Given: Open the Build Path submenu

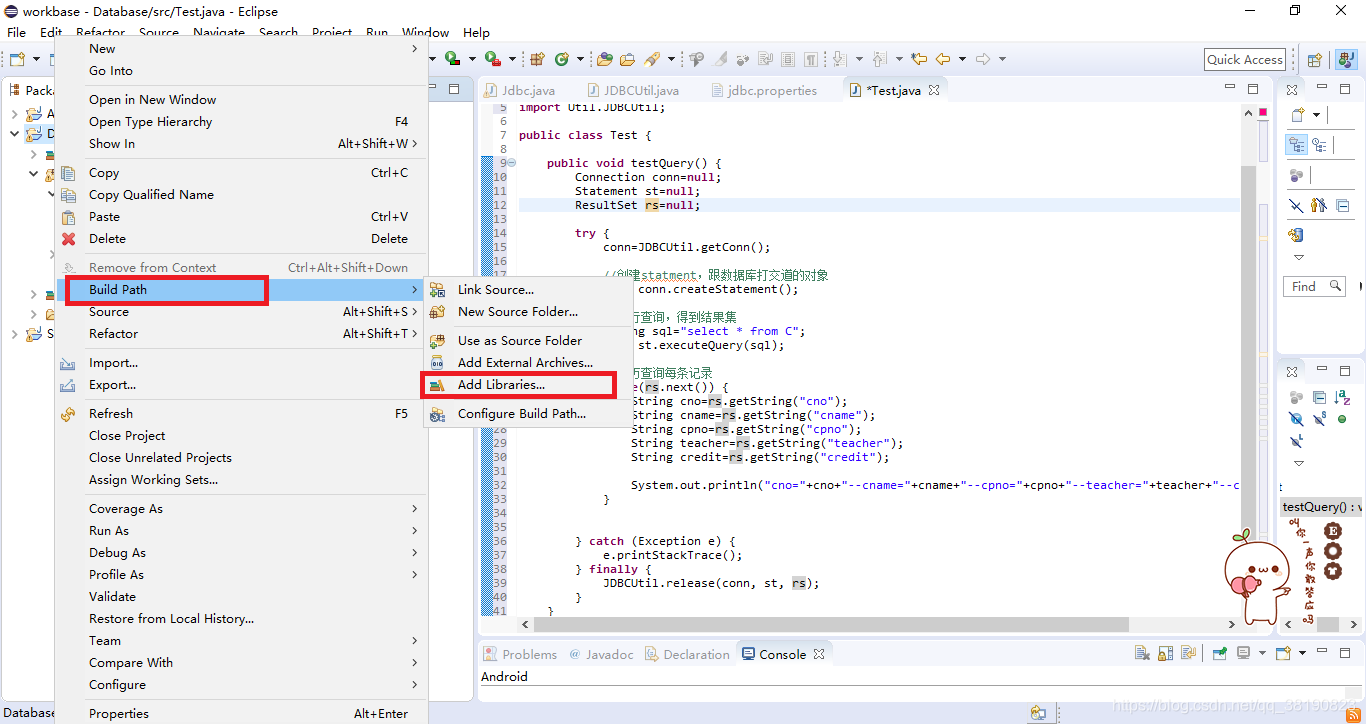Looking at the screenshot, I should point(242,290).
